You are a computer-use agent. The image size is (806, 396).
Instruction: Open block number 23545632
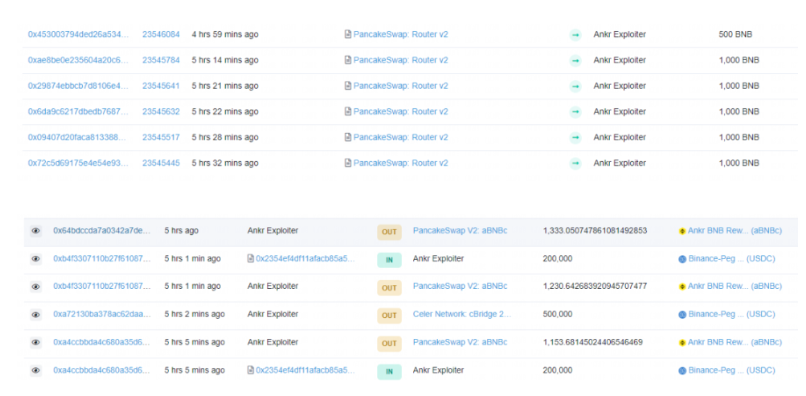tap(161, 112)
